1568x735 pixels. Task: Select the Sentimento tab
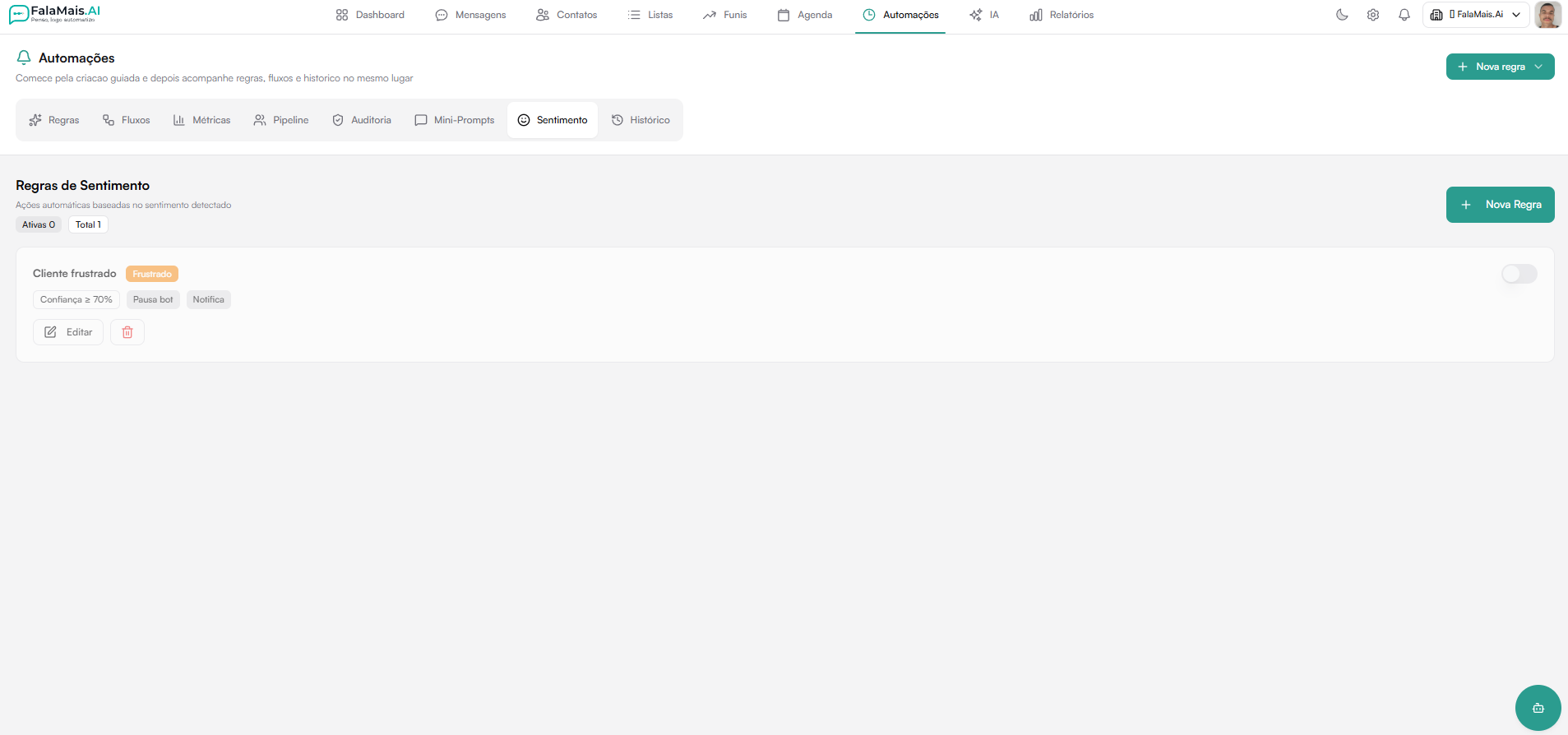pos(553,120)
